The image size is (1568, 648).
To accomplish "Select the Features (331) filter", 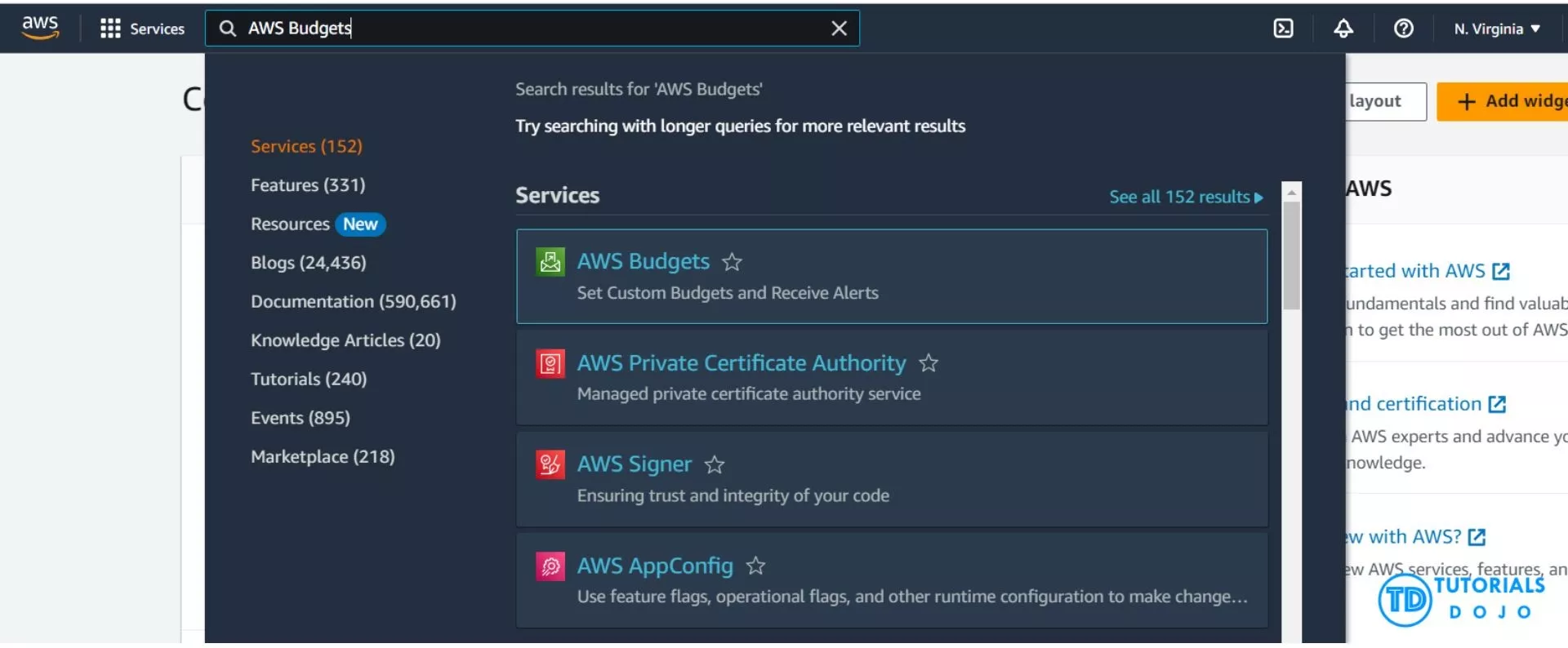I will pos(308,185).
